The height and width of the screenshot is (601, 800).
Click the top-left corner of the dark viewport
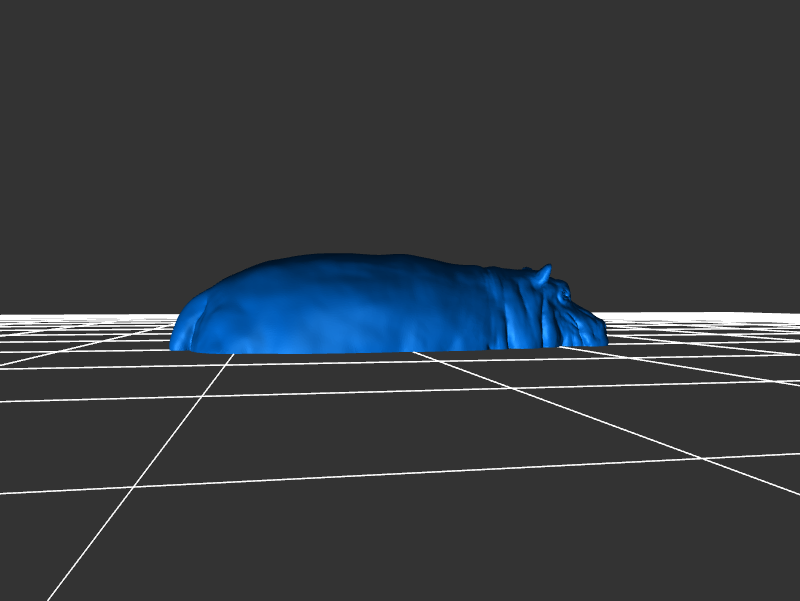click(x=5, y=5)
